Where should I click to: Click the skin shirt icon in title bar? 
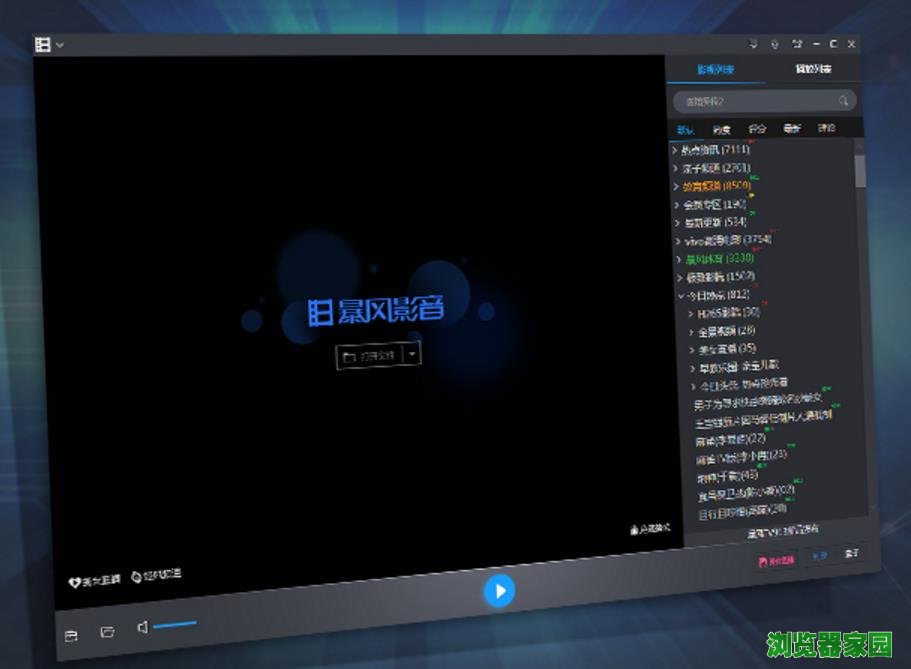coord(797,44)
